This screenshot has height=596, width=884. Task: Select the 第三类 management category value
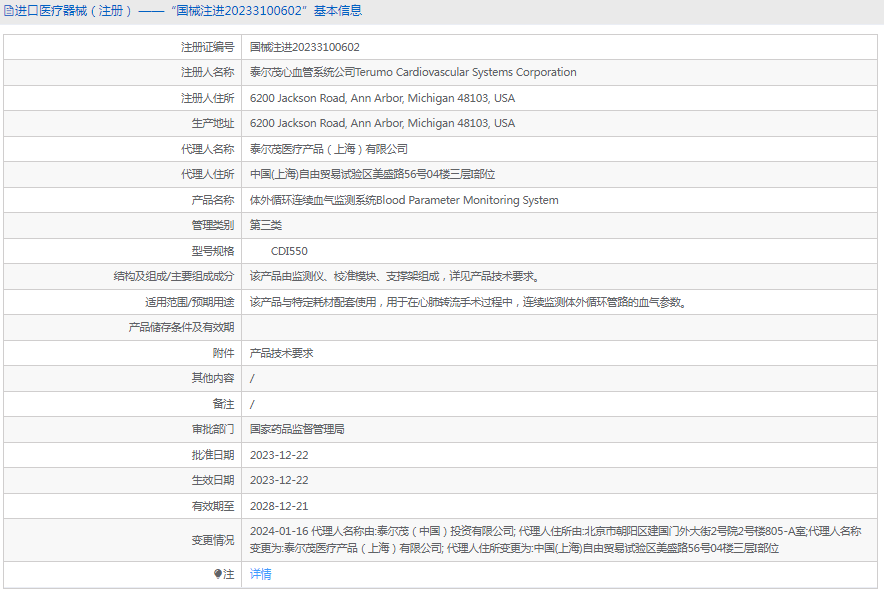tap(266, 225)
